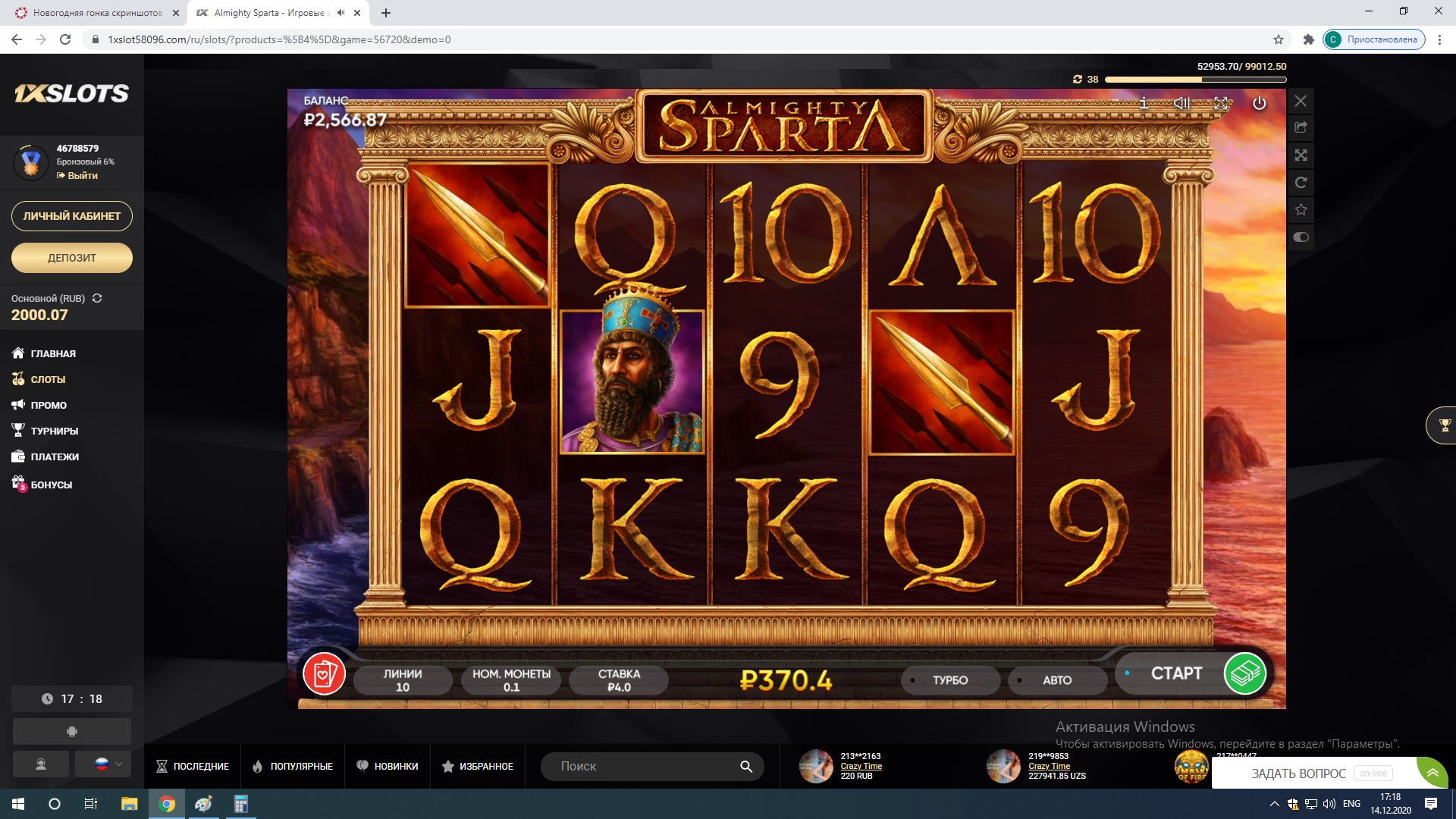Expand the ЛИНИИ lines selector
Image resolution: width=1456 pixels, height=819 pixels.
pyautogui.click(x=402, y=680)
